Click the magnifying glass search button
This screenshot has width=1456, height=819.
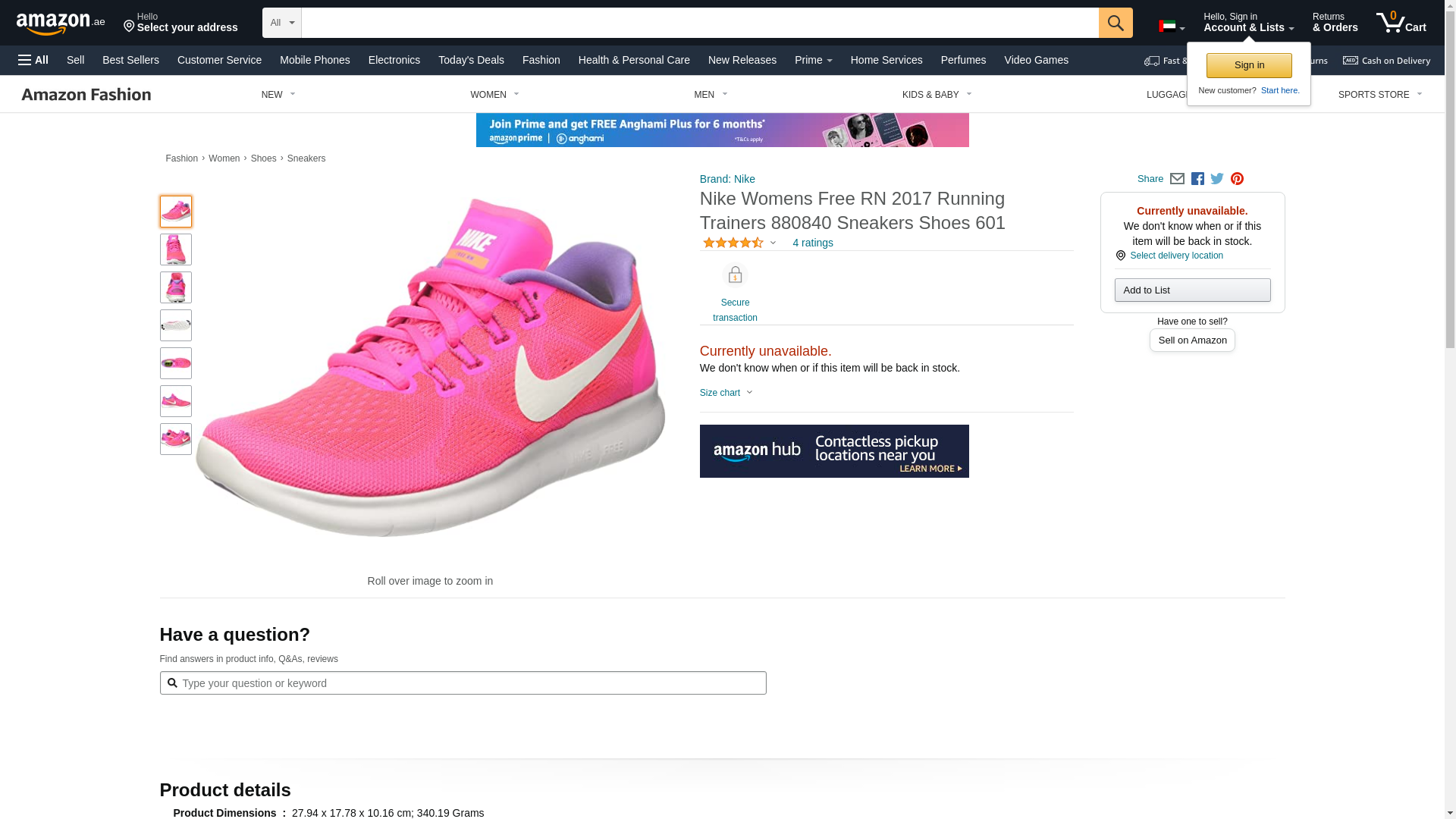pos(1115,23)
